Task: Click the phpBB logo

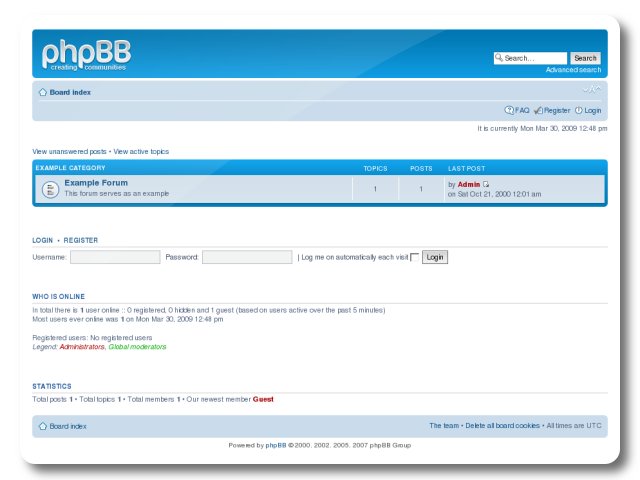Action: click(x=86, y=55)
